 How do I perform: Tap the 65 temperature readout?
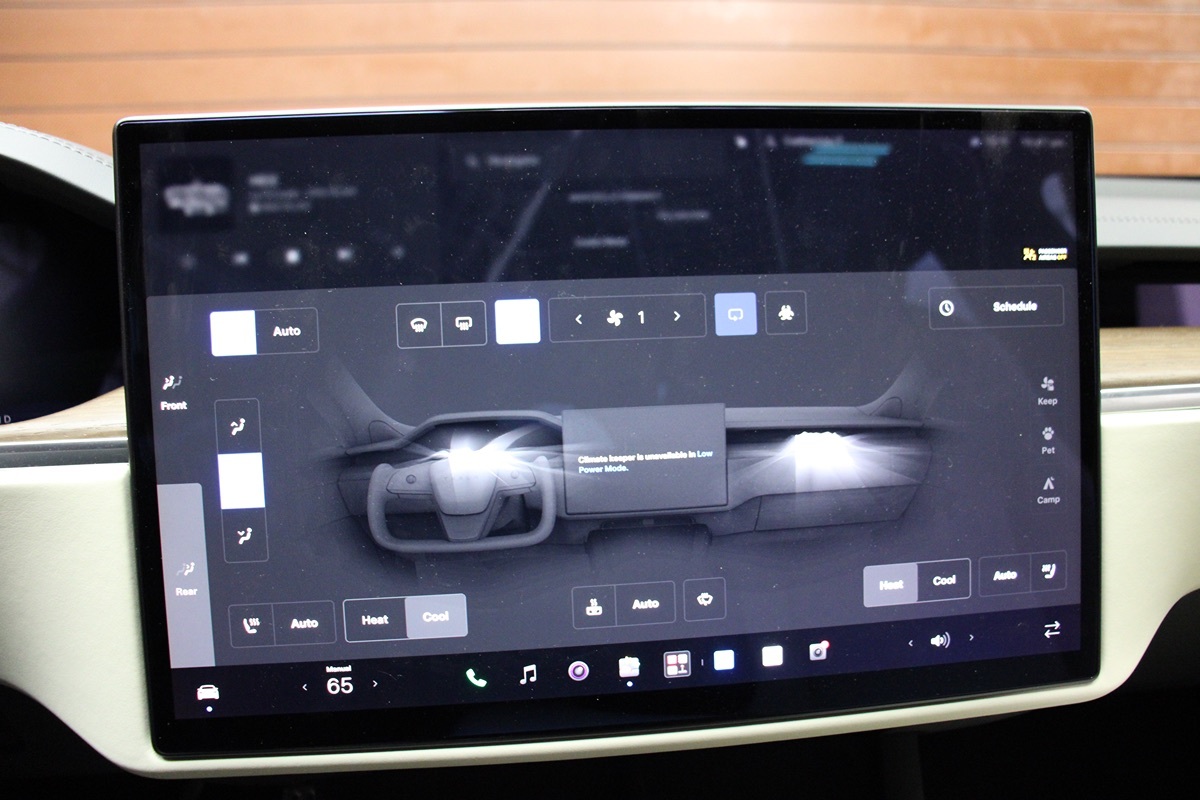click(x=340, y=686)
